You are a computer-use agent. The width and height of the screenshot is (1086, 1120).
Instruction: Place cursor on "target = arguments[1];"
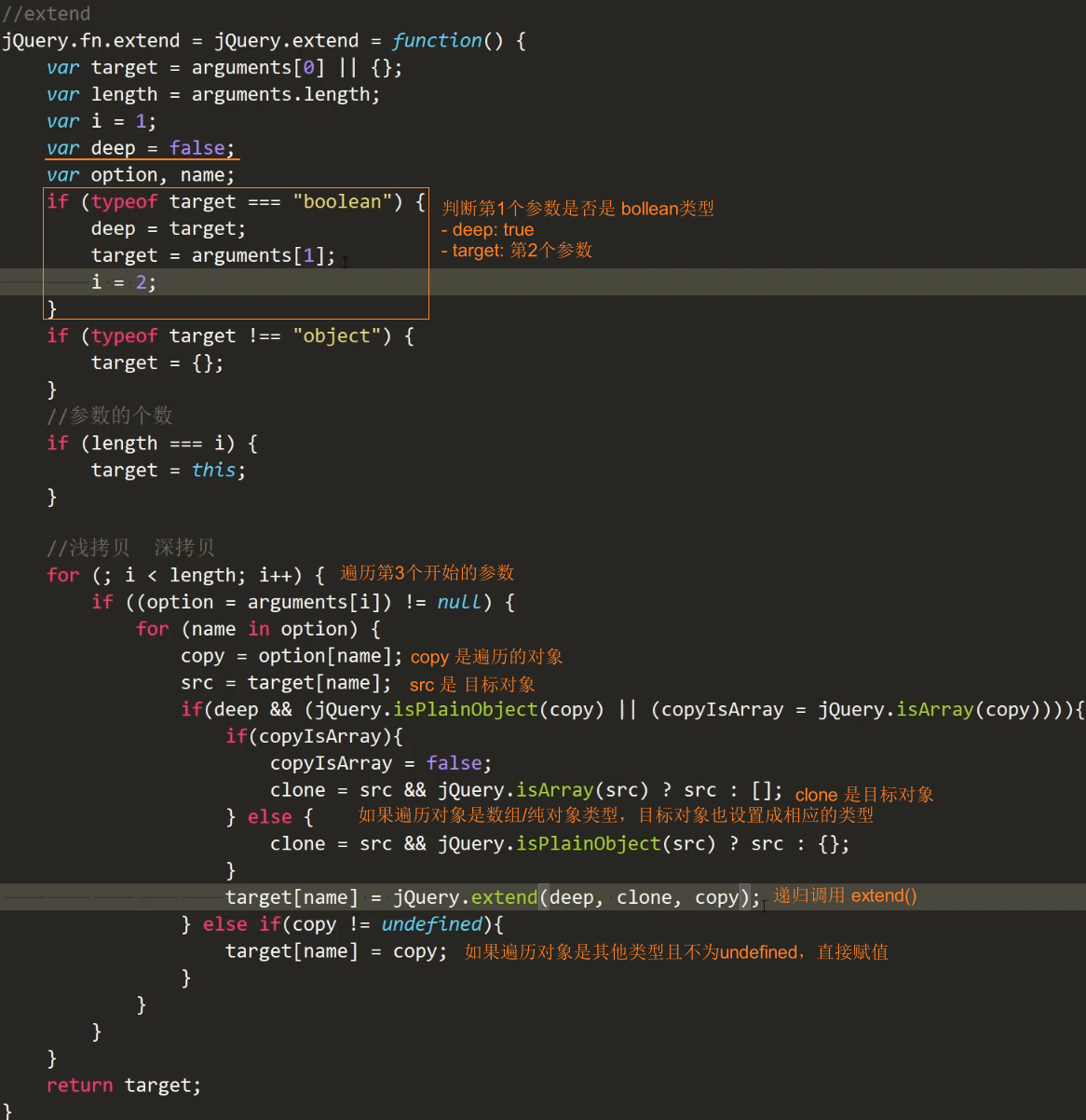pos(213,256)
